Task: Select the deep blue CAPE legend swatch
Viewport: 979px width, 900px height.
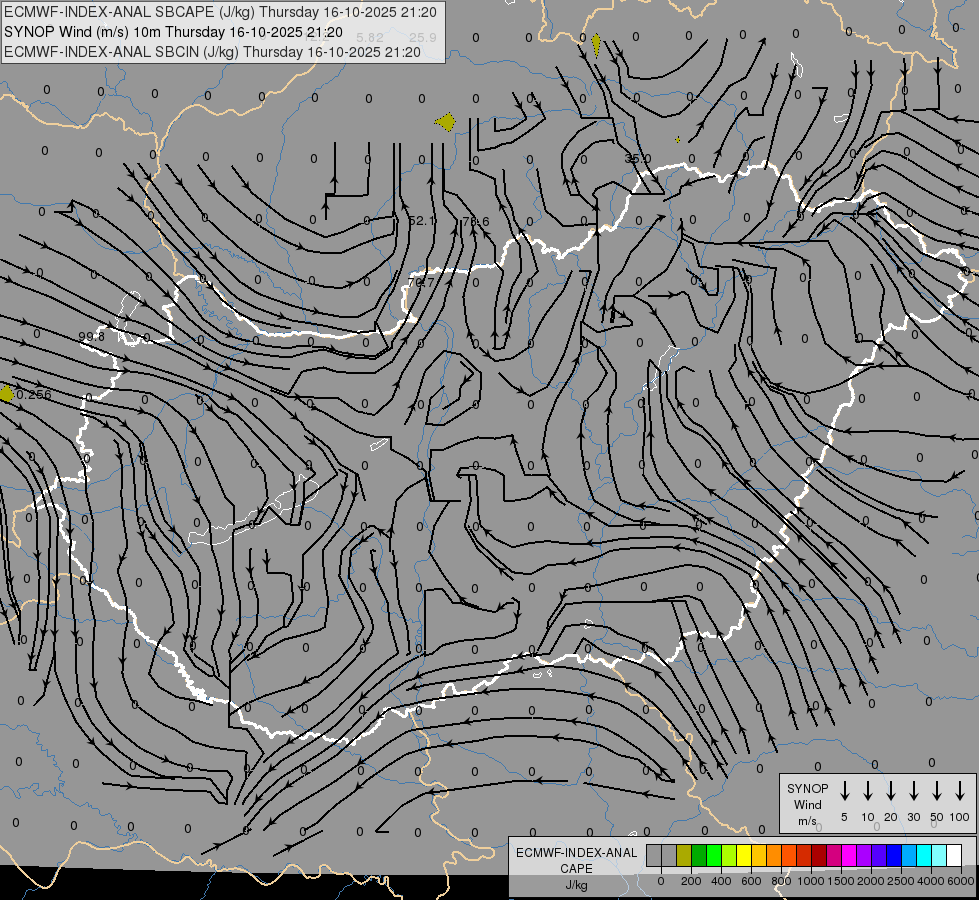Action: click(x=893, y=855)
